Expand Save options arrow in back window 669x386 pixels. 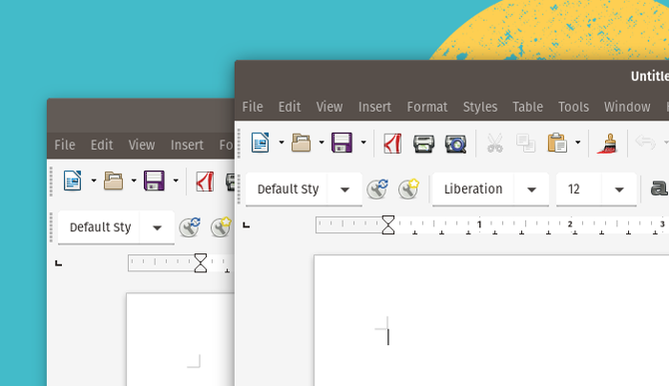(175, 180)
